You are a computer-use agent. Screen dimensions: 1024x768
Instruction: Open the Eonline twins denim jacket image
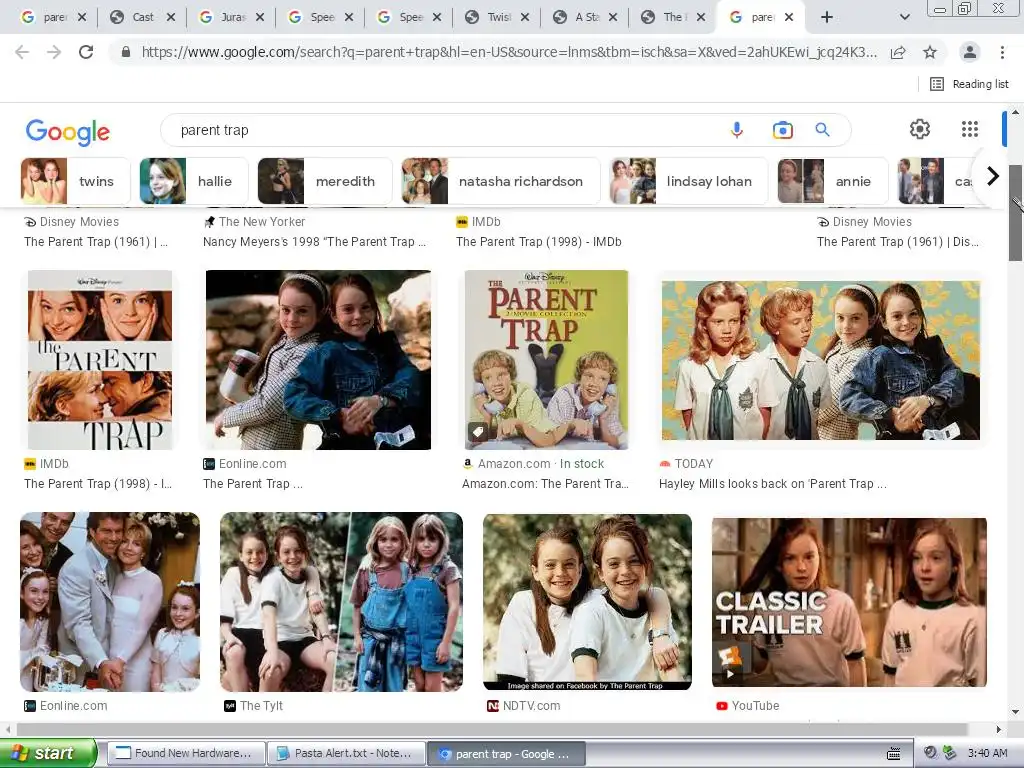click(x=318, y=360)
